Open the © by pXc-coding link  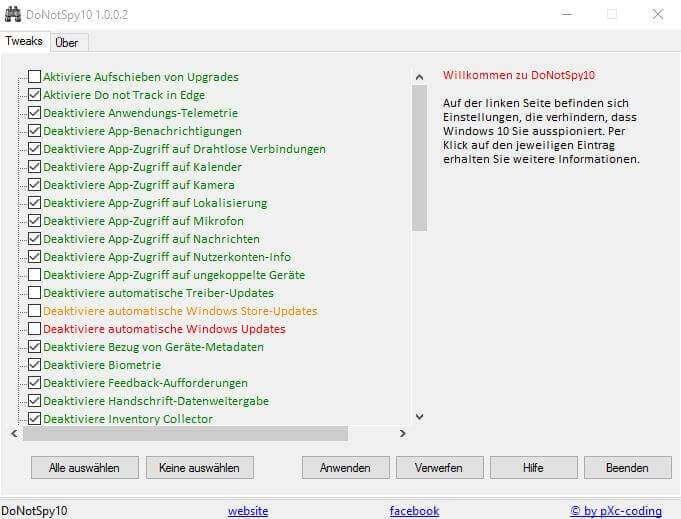click(616, 511)
